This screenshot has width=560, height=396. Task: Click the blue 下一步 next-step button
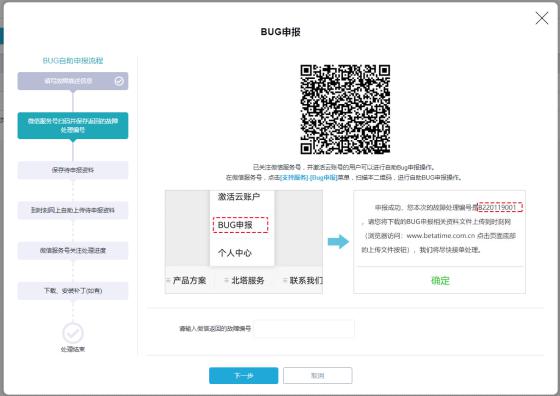point(244,375)
